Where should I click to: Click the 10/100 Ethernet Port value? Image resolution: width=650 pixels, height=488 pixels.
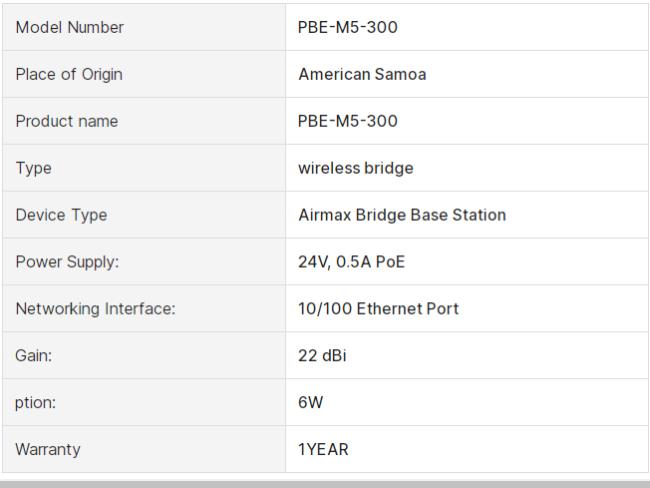(x=378, y=309)
